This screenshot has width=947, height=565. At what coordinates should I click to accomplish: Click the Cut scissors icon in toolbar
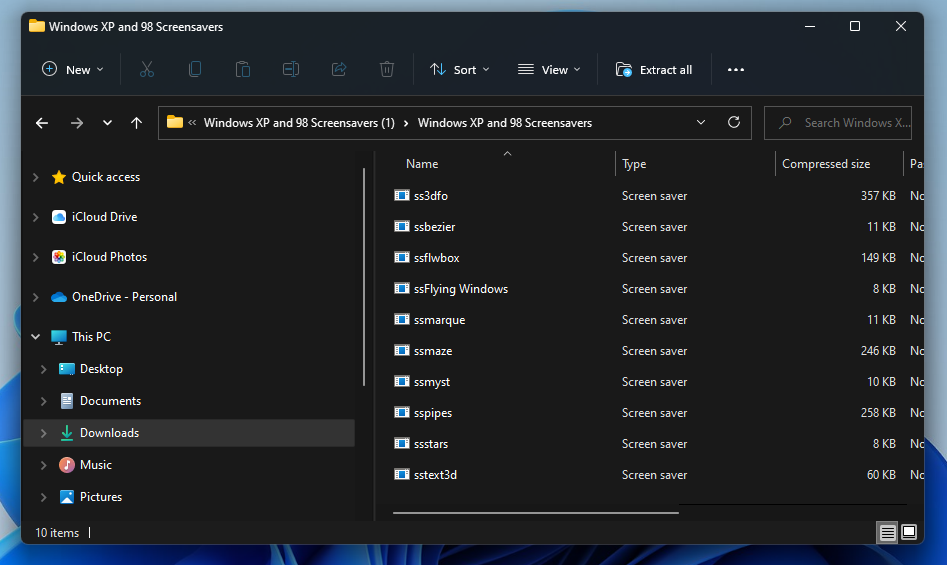(147, 69)
